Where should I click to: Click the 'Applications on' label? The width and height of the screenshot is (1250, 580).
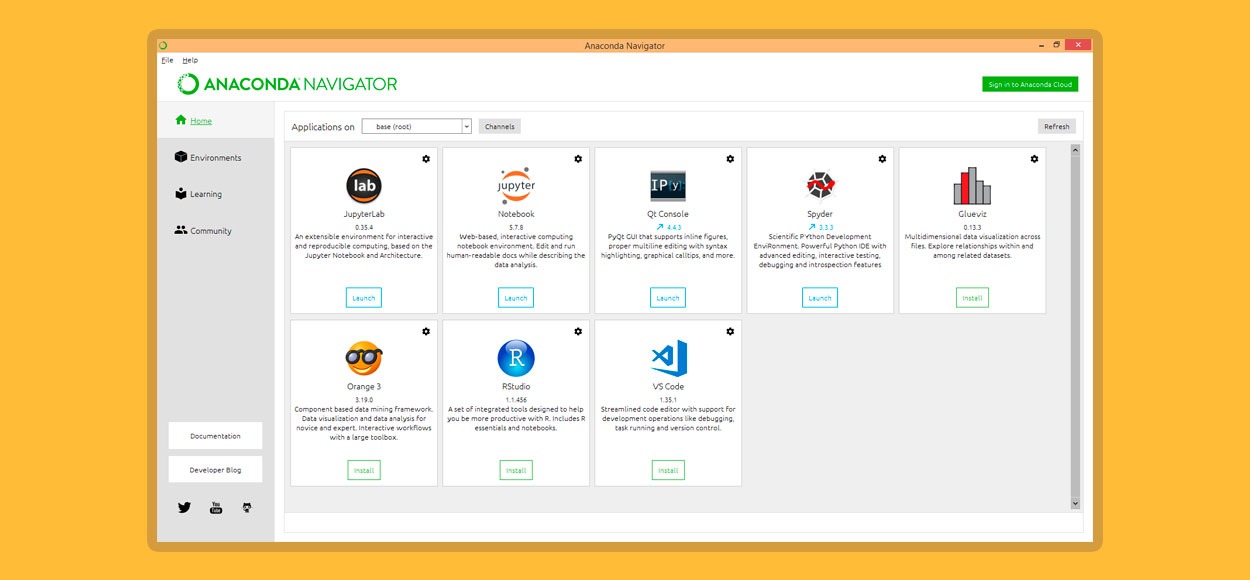click(323, 127)
